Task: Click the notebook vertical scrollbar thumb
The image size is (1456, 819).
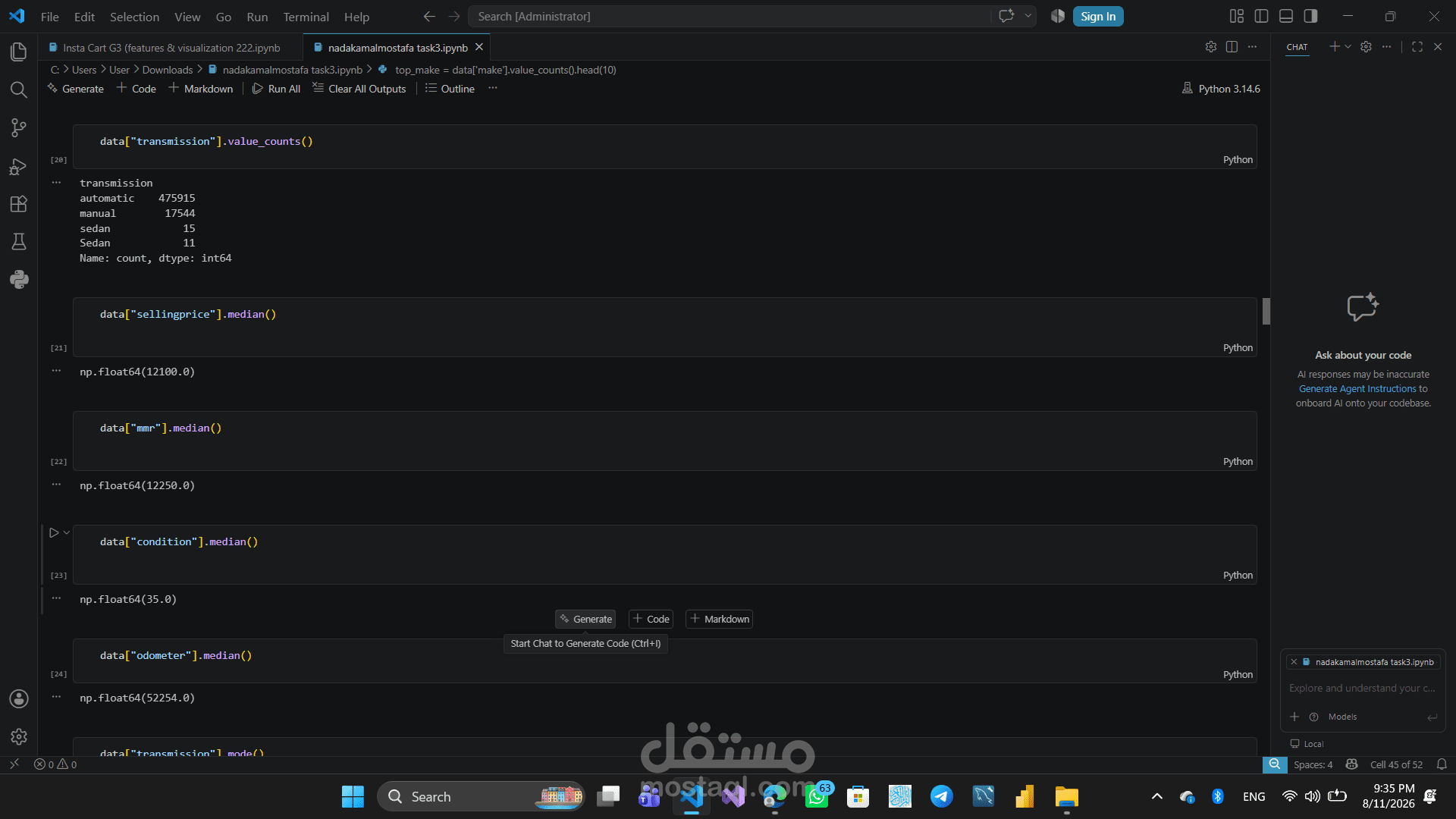Action: (1266, 311)
